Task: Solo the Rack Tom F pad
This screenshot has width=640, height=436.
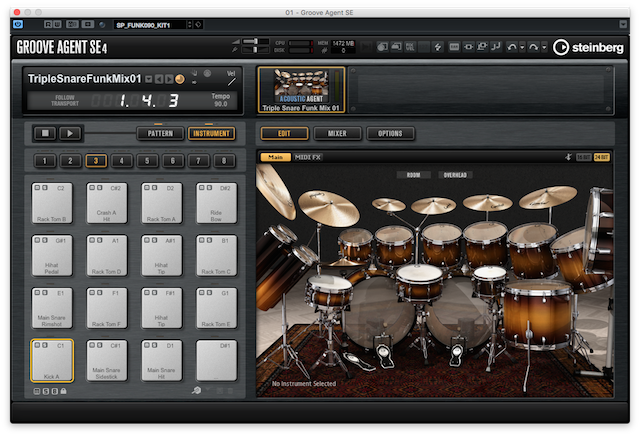Action: 99,293
